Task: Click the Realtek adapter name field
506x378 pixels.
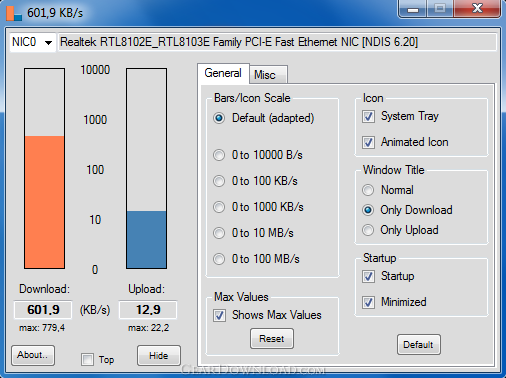Action: coord(277,42)
